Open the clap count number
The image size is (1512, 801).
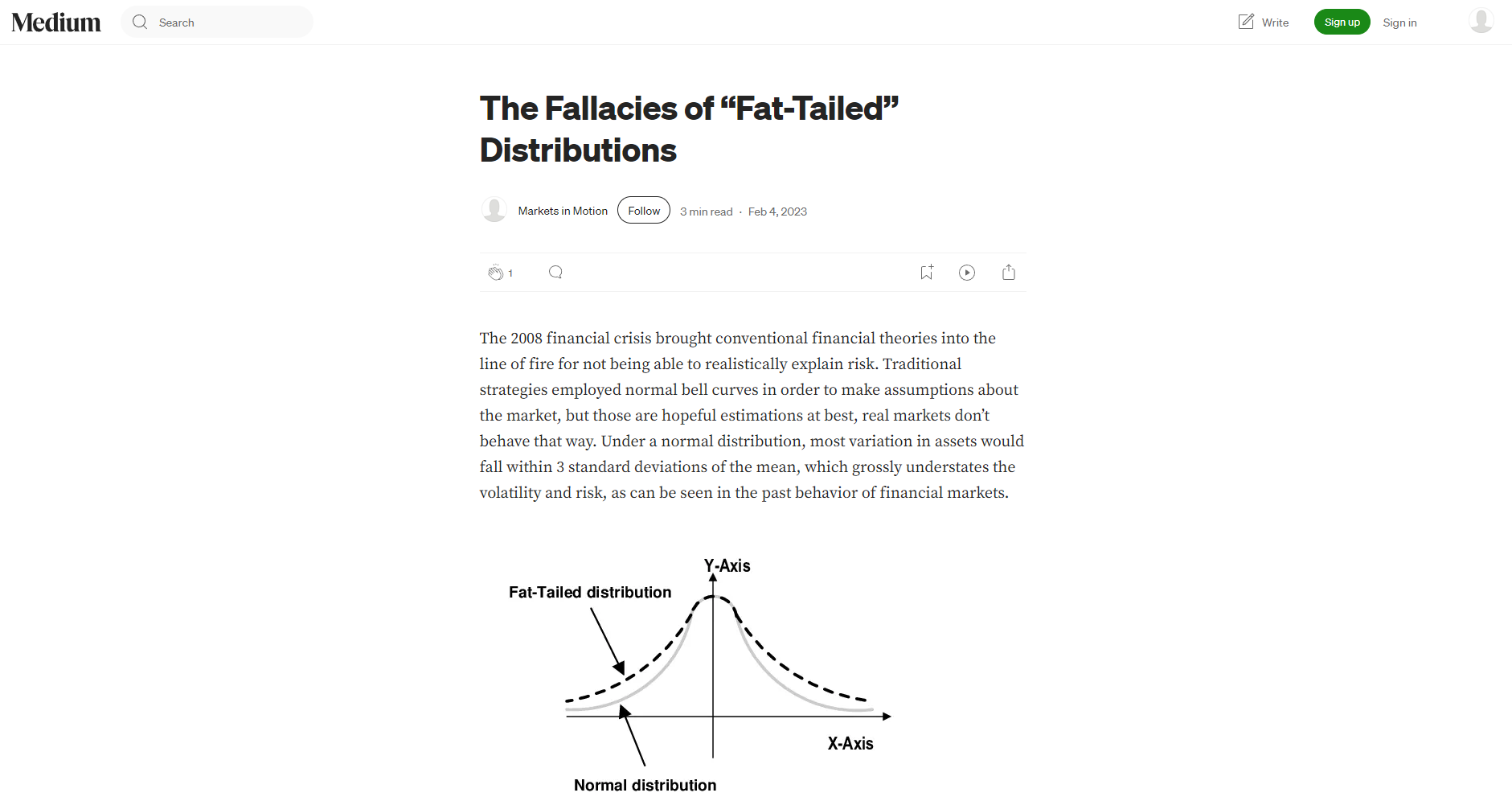point(510,273)
